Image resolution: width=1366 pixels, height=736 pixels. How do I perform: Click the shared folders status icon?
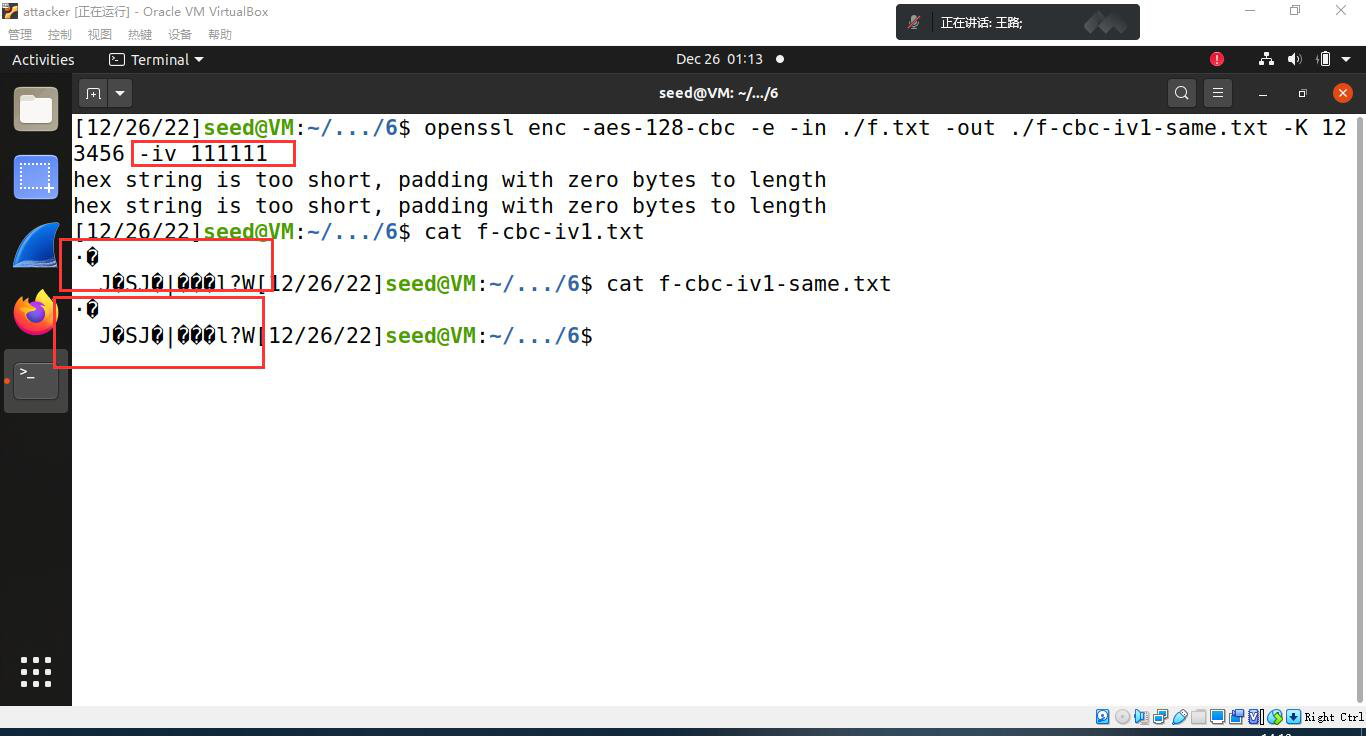tap(1198, 717)
